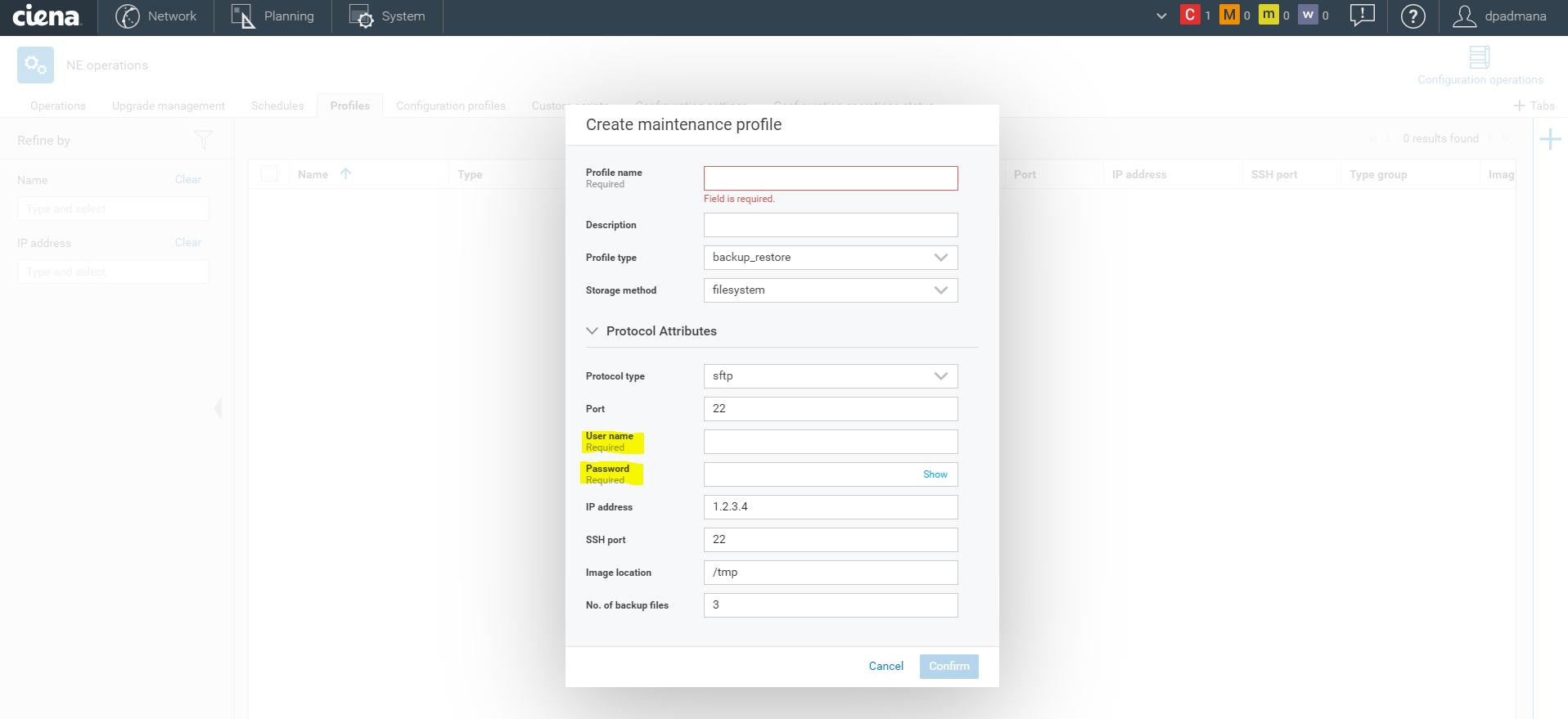Click the filter funnel icon
1568x719 pixels.
click(203, 140)
